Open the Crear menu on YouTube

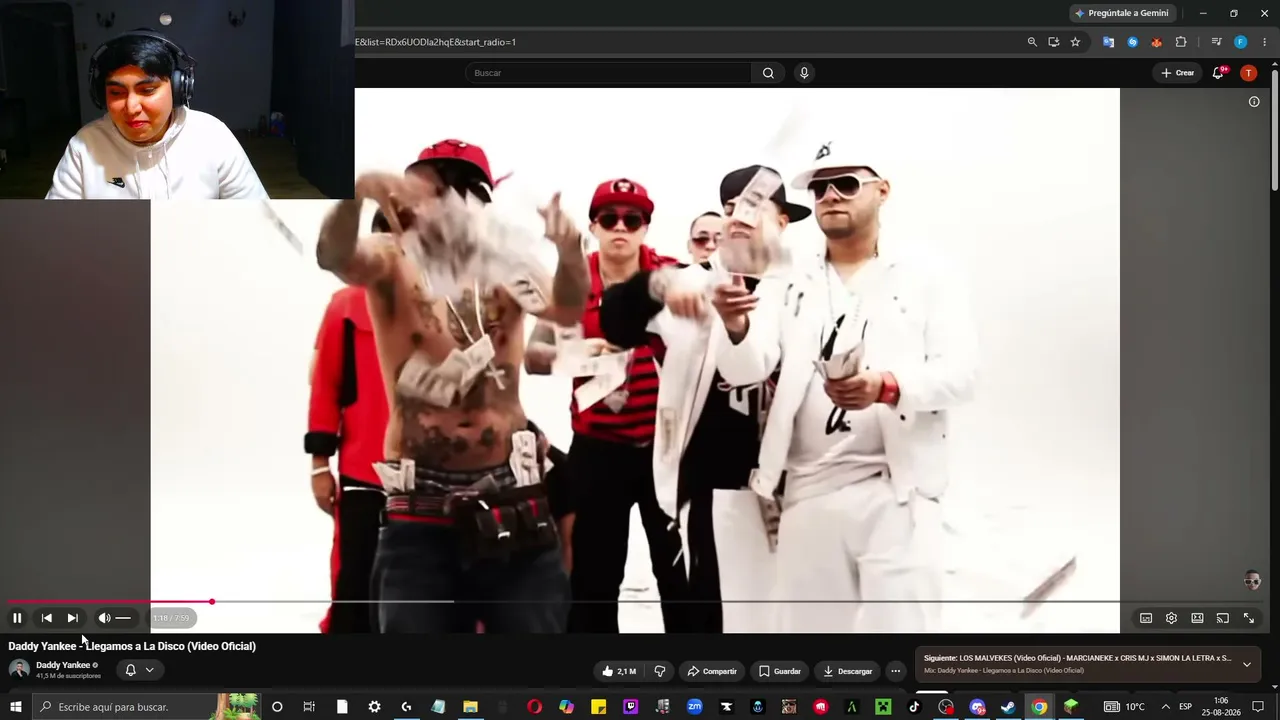(1178, 73)
